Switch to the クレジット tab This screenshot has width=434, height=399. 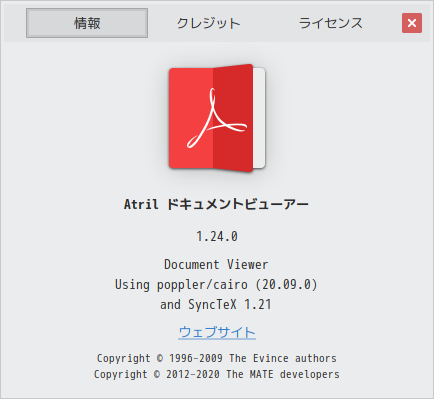coord(209,23)
